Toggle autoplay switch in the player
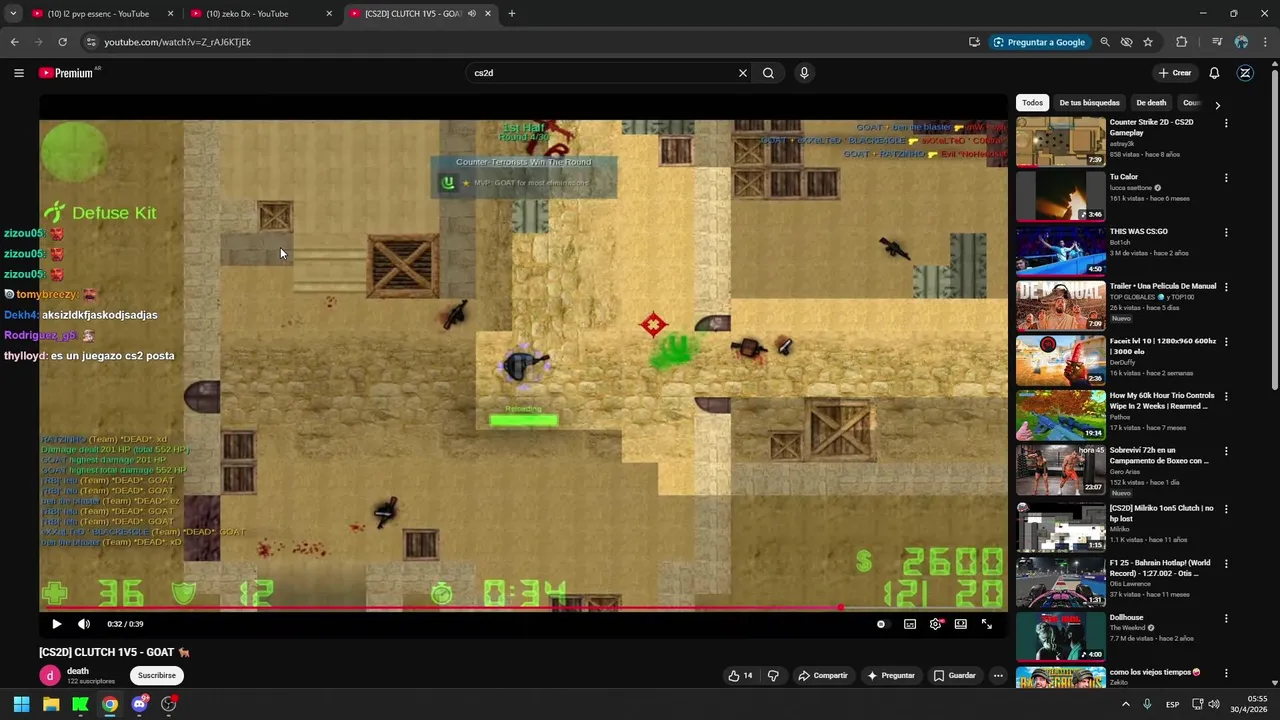Viewport: 1280px width, 720px height. (881, 624)
